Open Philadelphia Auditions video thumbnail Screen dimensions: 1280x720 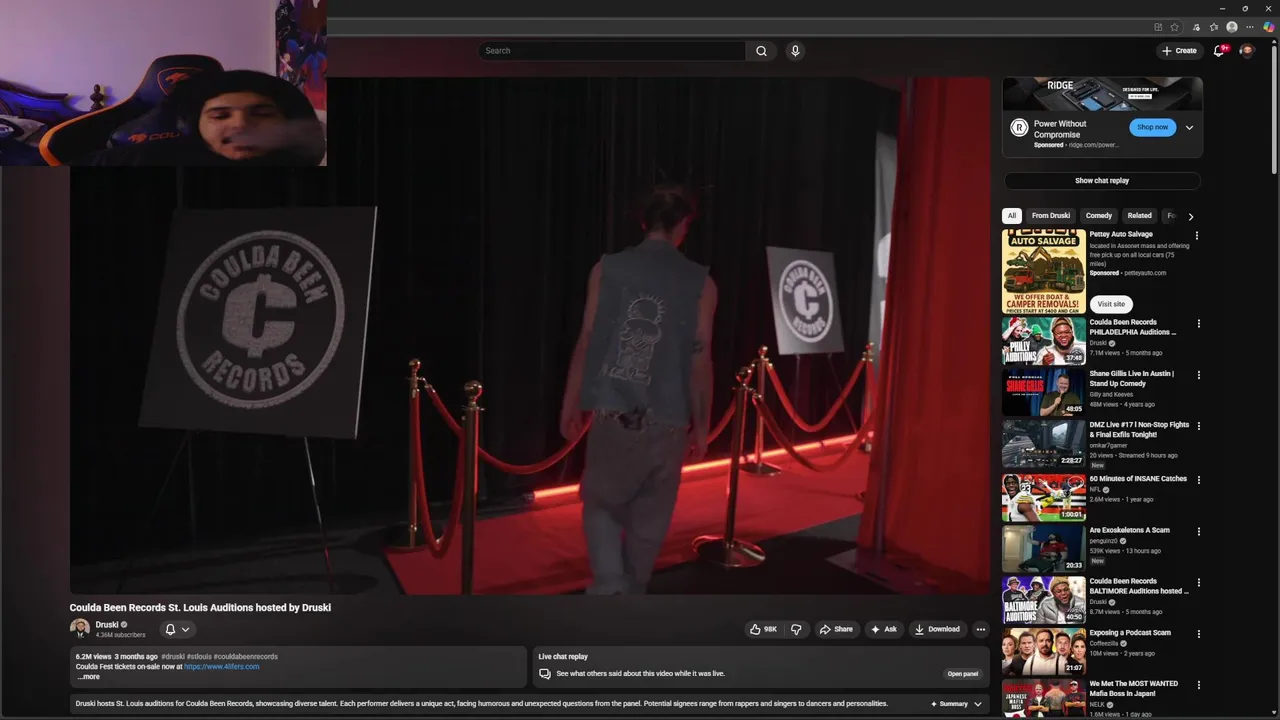[1044, 341]
